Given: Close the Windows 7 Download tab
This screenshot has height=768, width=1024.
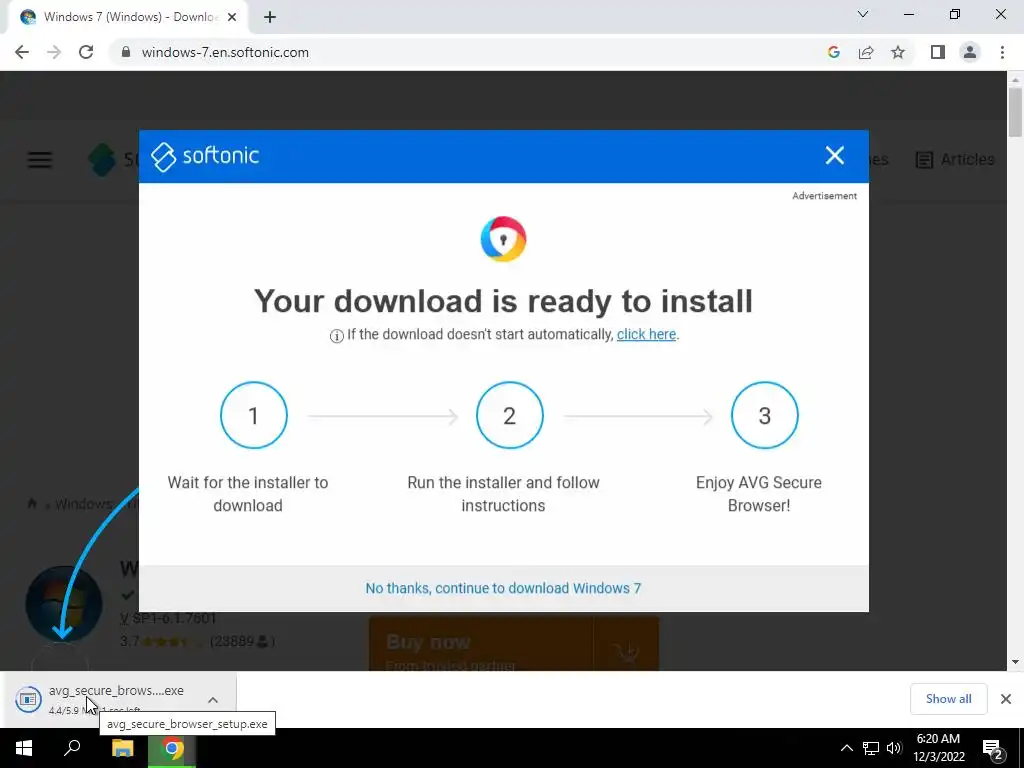Looking at the screenshot, I should click(x=232, y=17).
